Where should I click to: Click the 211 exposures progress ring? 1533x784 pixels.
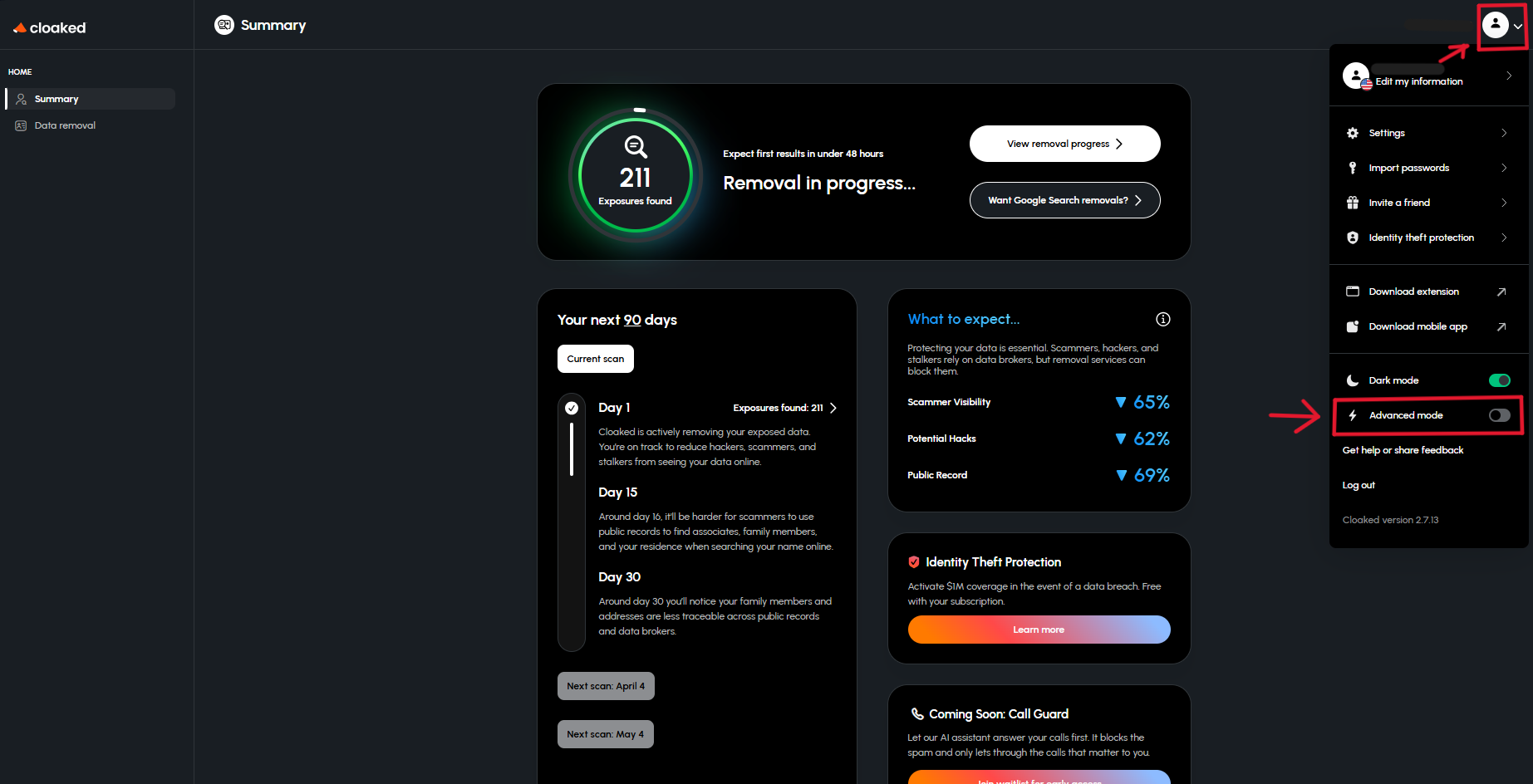(x=636, y=175)
